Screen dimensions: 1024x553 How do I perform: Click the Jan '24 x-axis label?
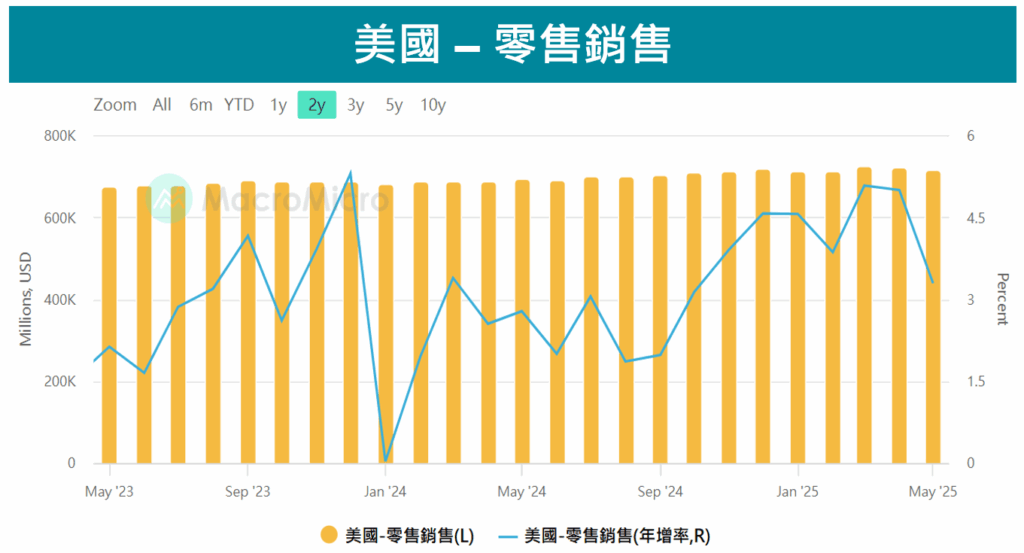pyautogui.click(x=385, y=492)
